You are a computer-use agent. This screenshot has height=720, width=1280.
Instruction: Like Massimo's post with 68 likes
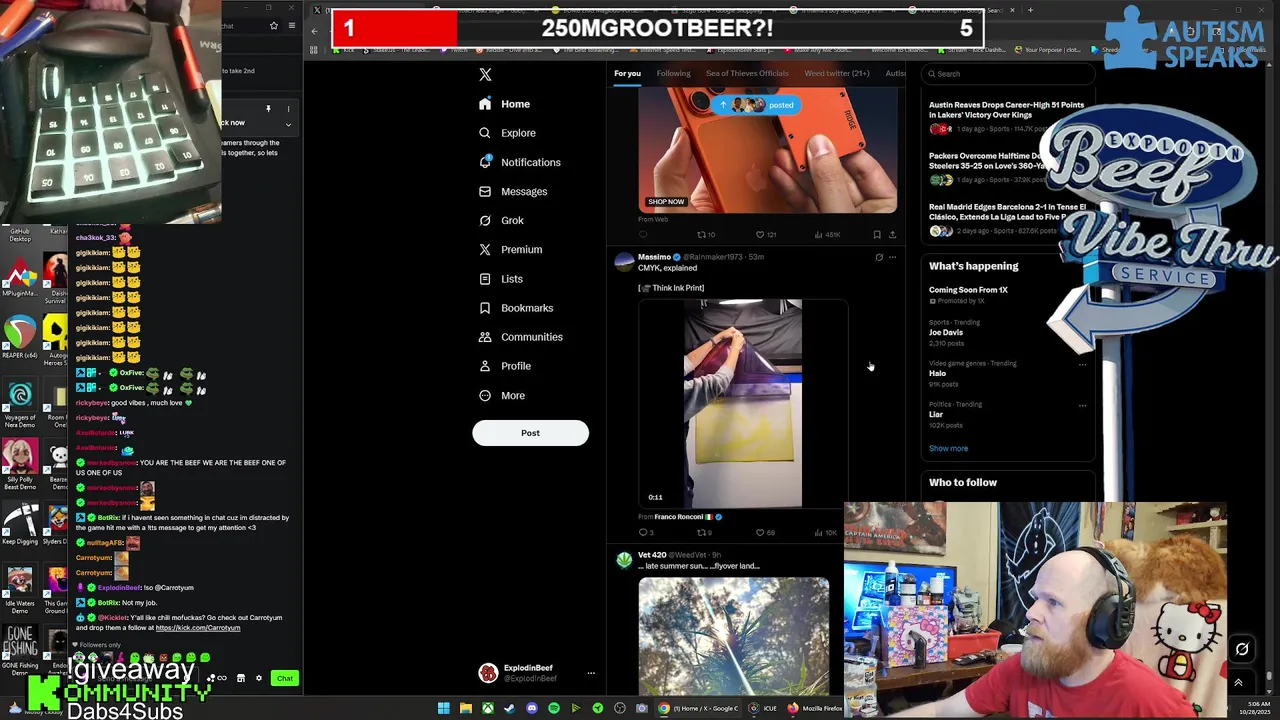pos(765,533)
